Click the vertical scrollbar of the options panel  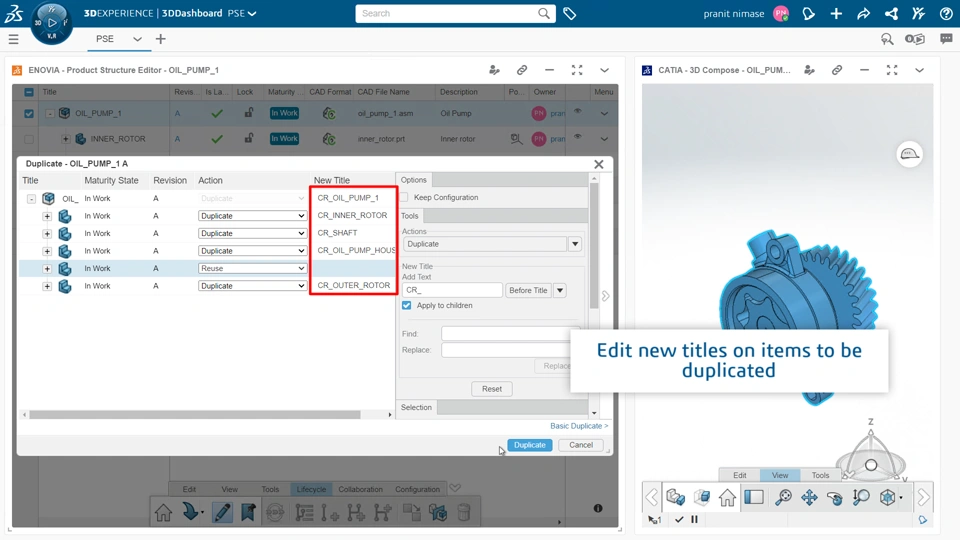click(594, 245)
